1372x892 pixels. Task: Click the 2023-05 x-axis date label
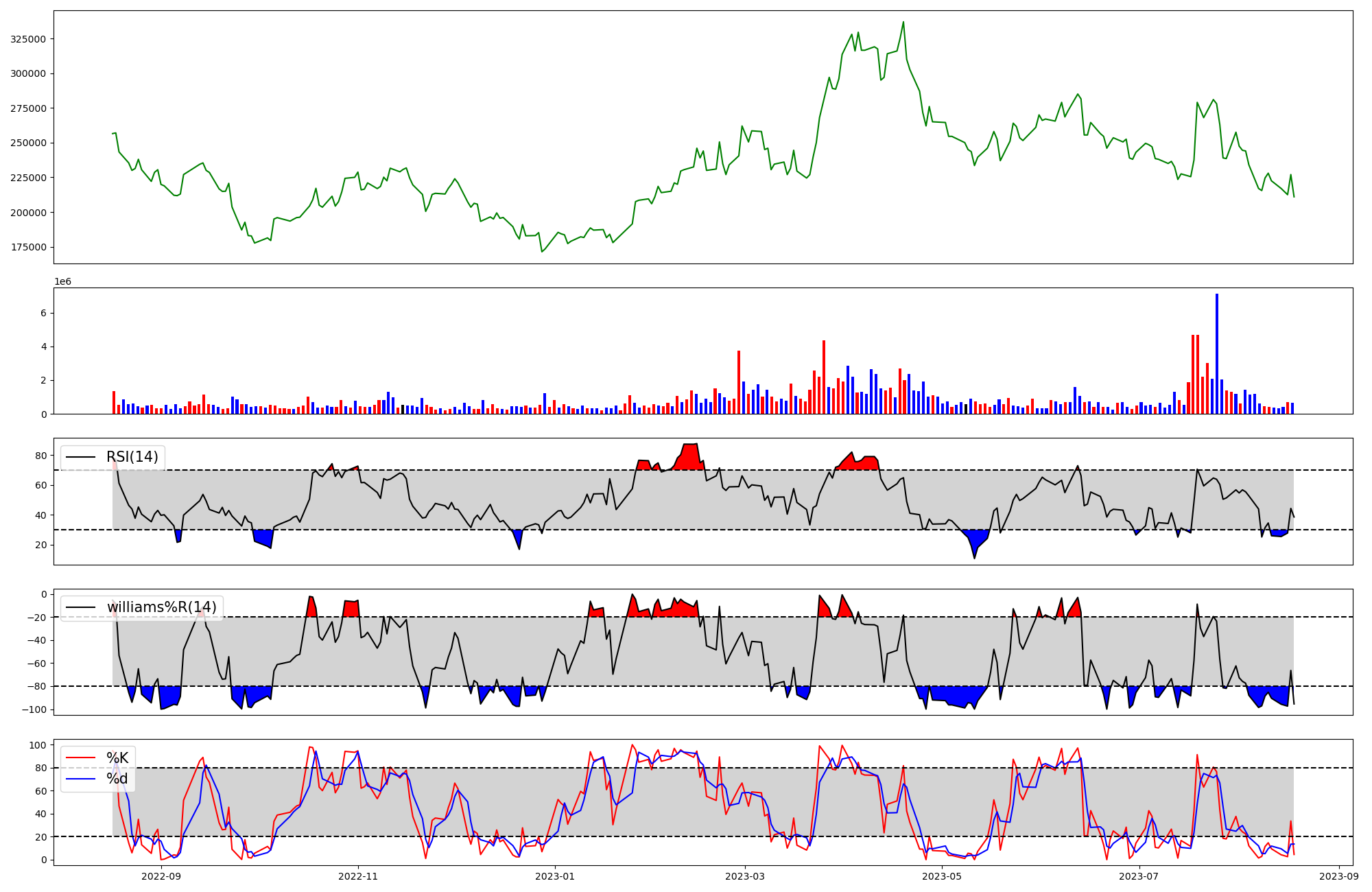(942, 876)
